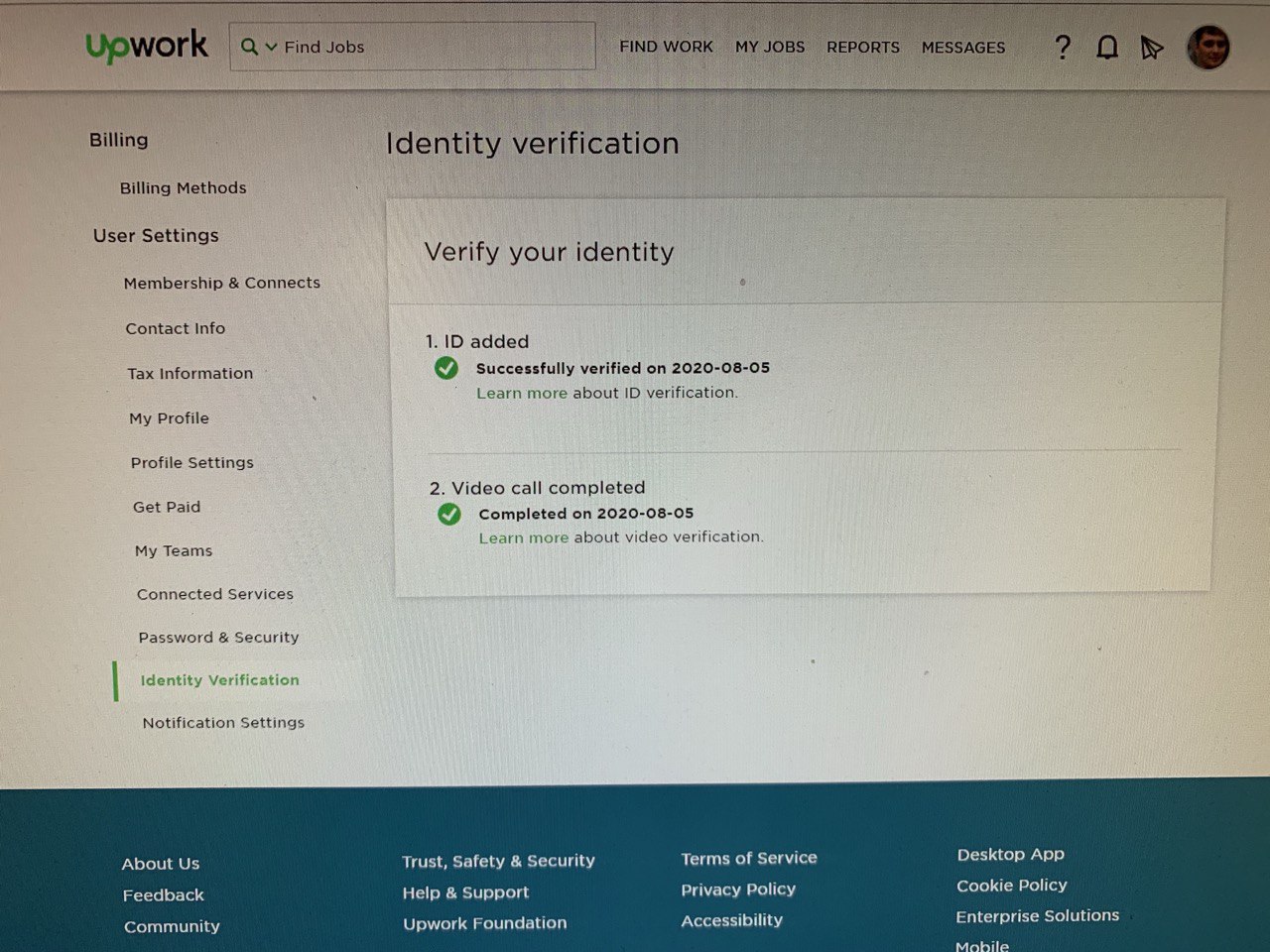Open Community footer link
Screen dimensions: 1270x952
click(172, 926)
